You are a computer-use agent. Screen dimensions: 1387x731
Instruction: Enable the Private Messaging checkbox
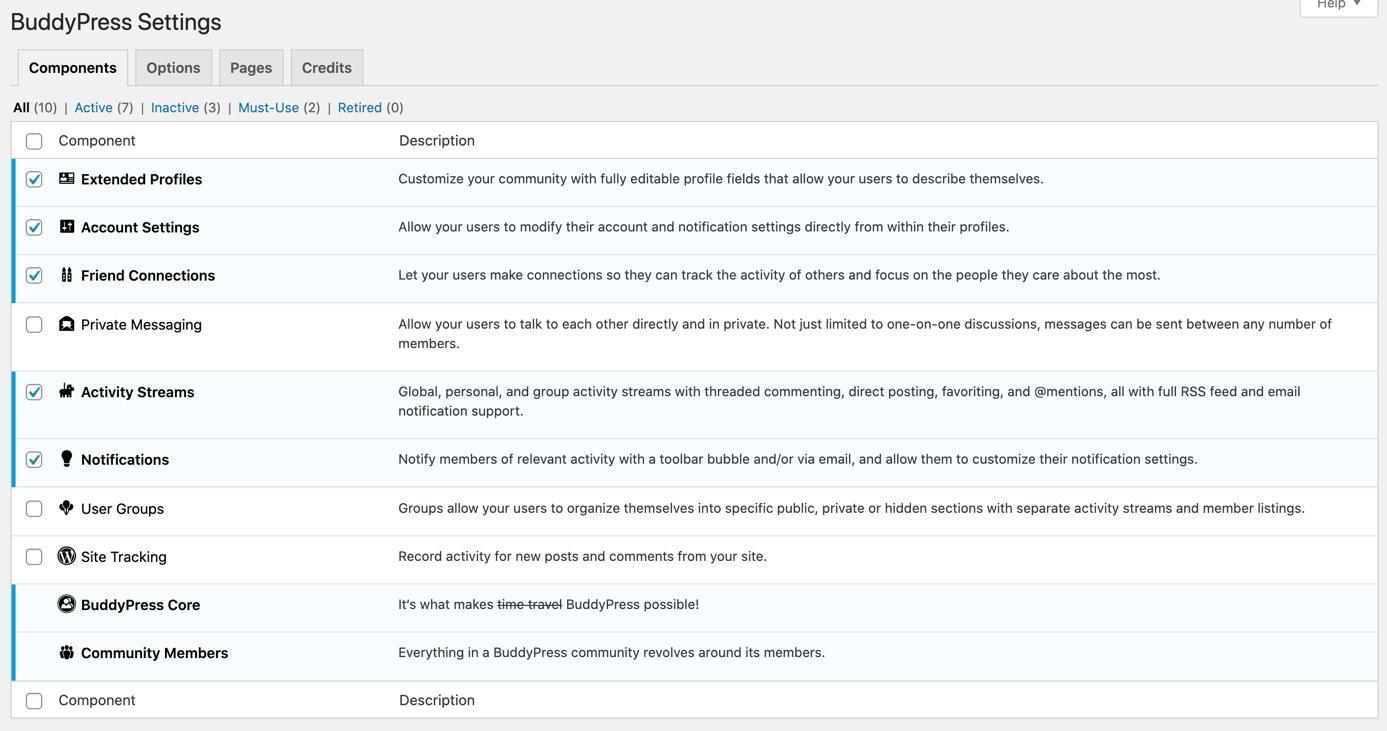tap(34, 325)
